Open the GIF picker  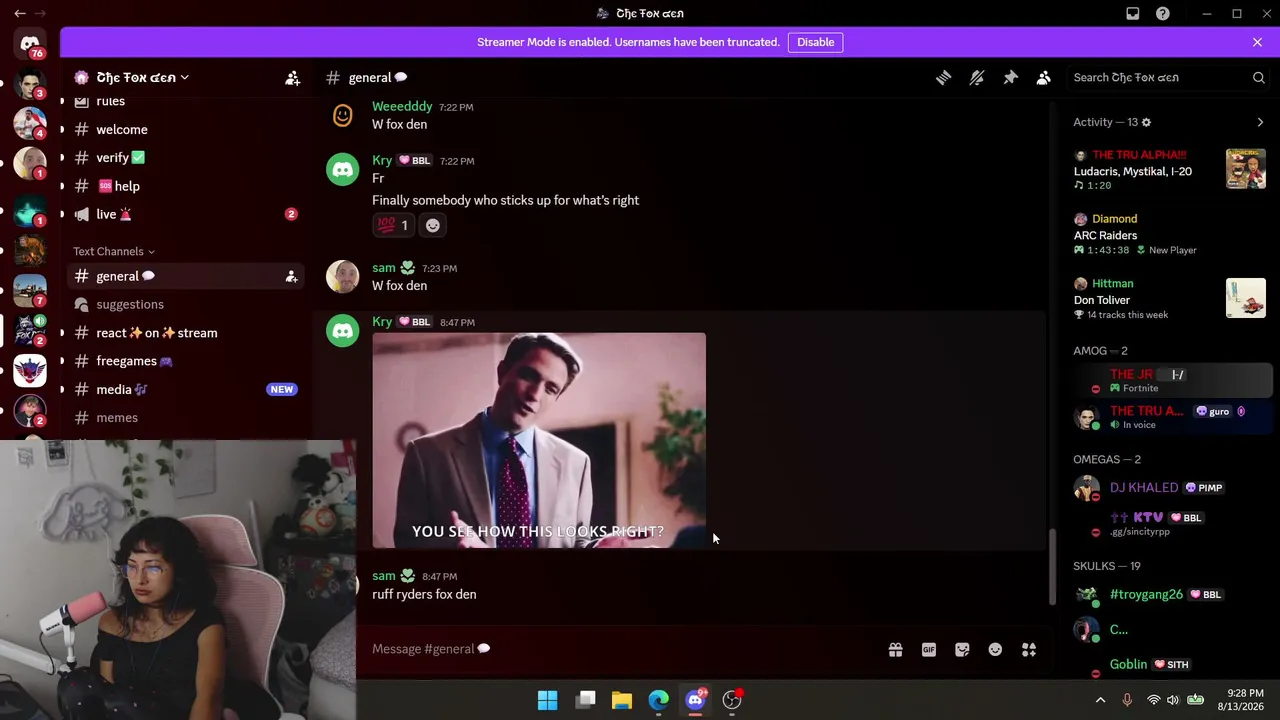click(929, 650)
